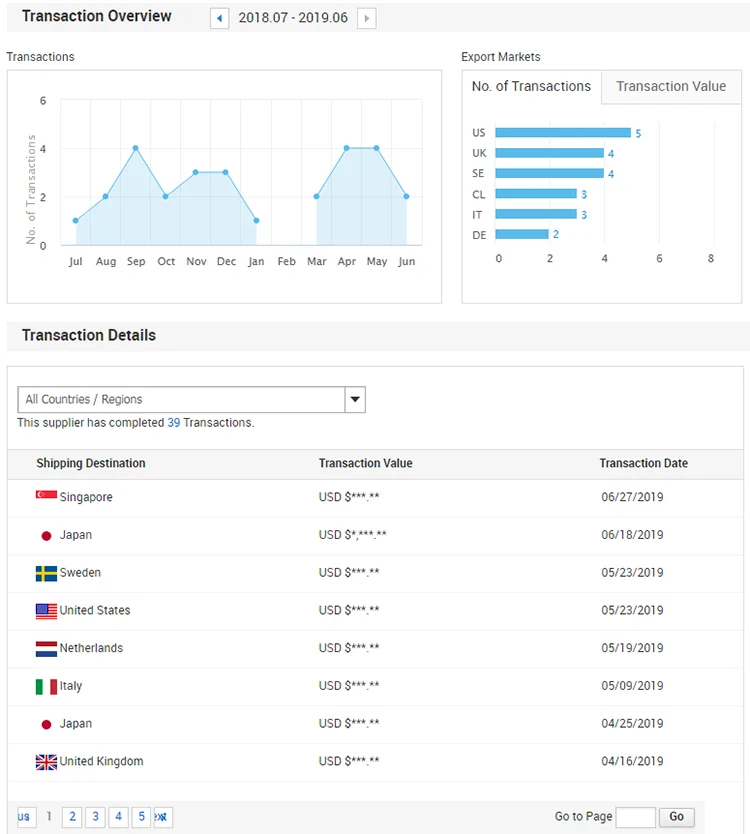Open page 4 in the pagination
750x834 pixels.
click(x=118, y=817)
